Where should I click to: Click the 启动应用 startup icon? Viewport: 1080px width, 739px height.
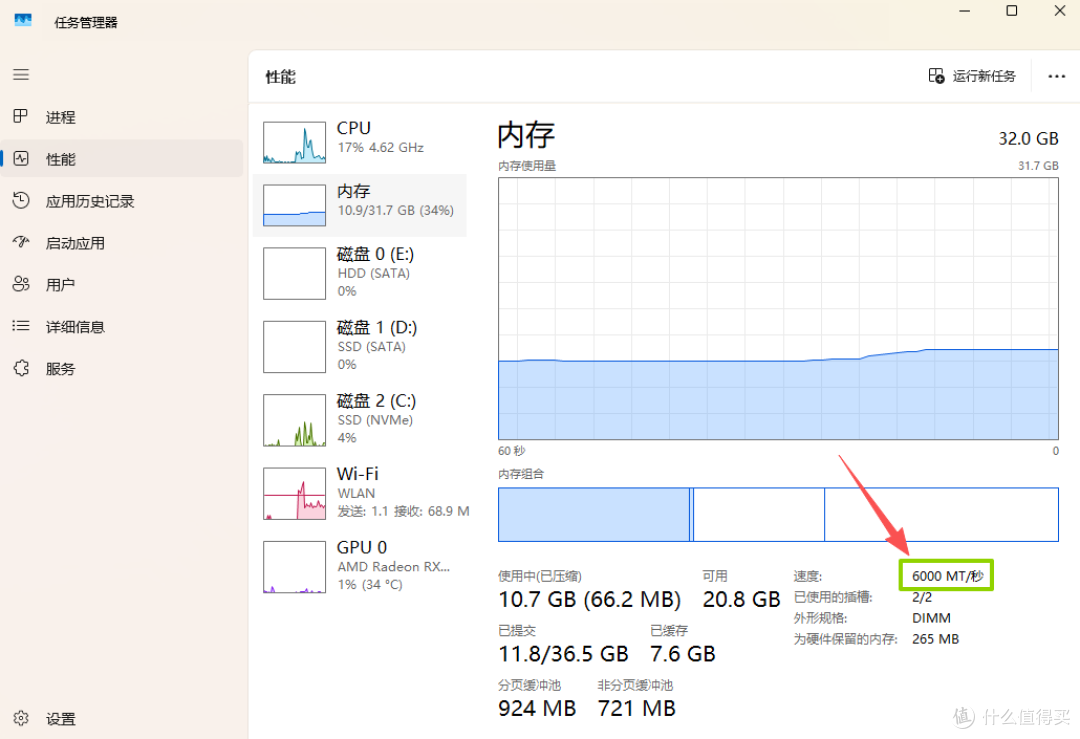point(21,242)
